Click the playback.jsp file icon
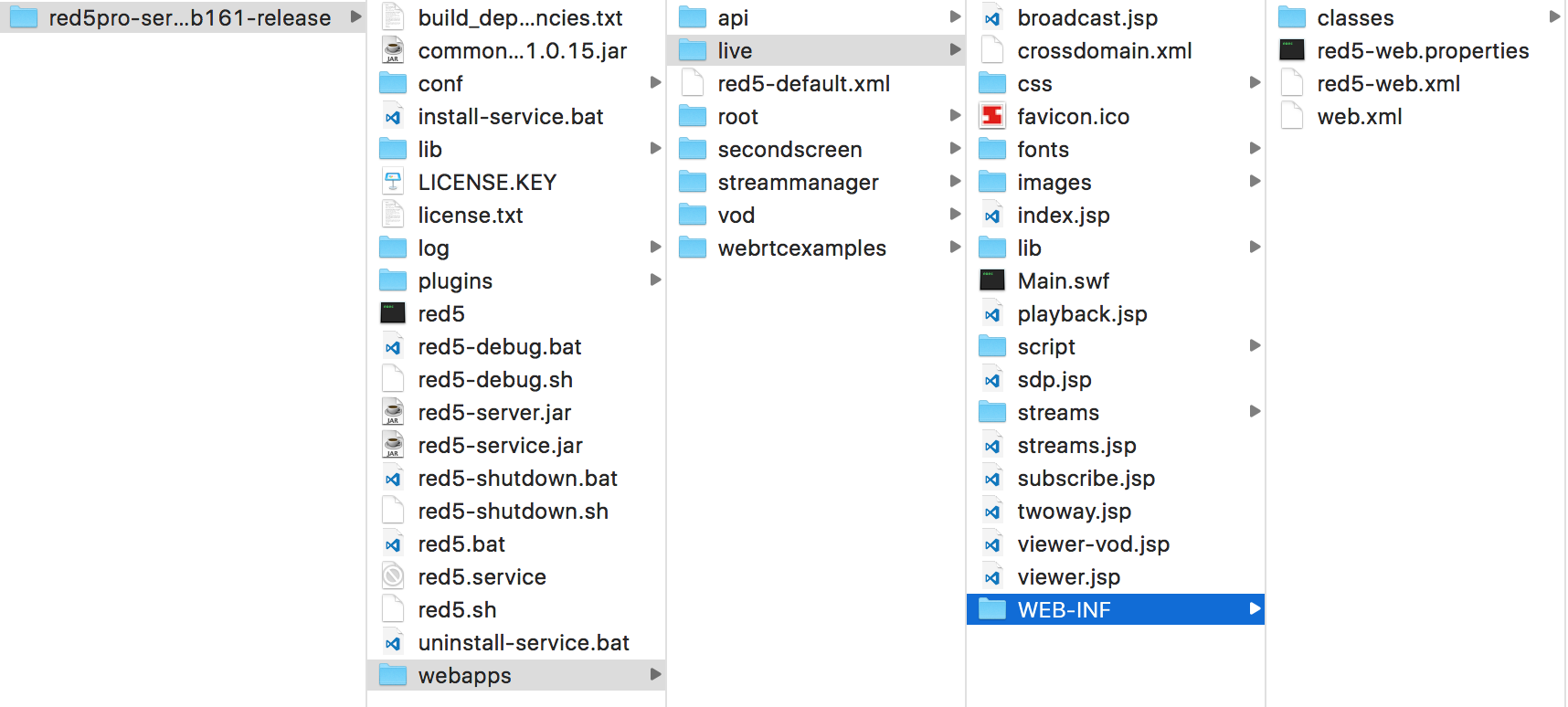 point(992,314)
